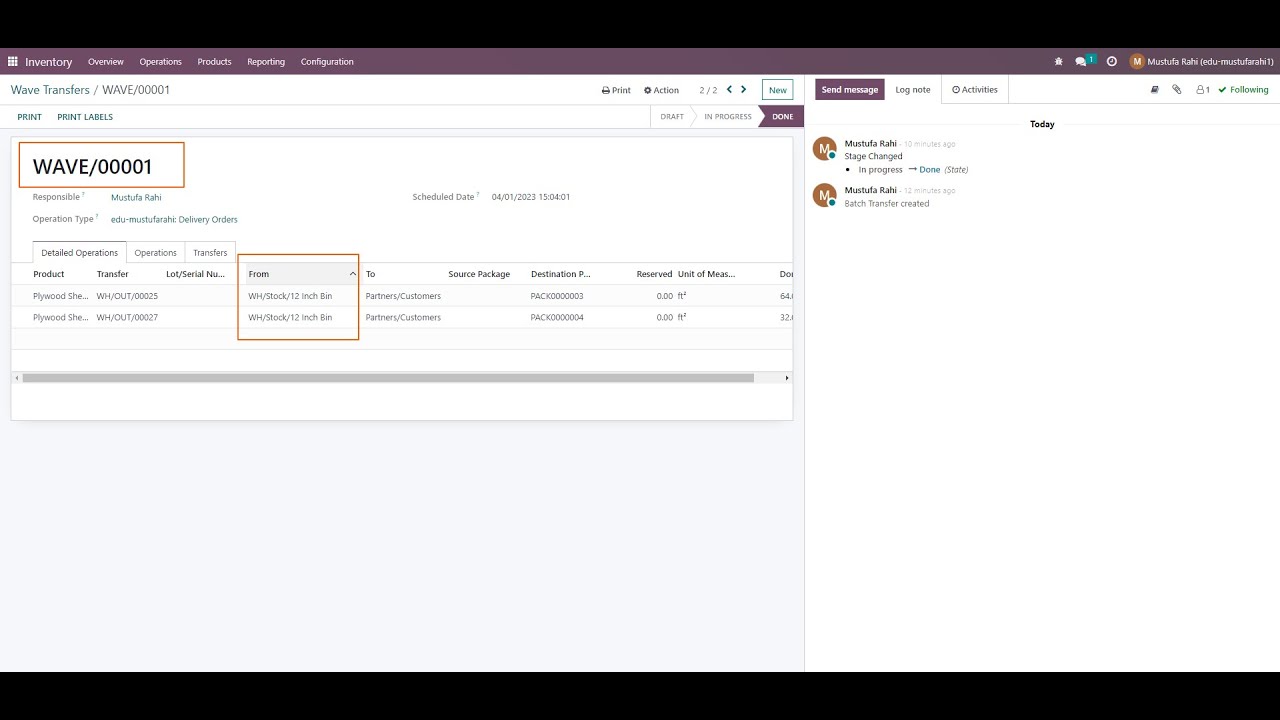Click the PRINT LABELS button
The width and height of the screenshot is (1280, 720).
pyautogui.click(x=85, y=117)
